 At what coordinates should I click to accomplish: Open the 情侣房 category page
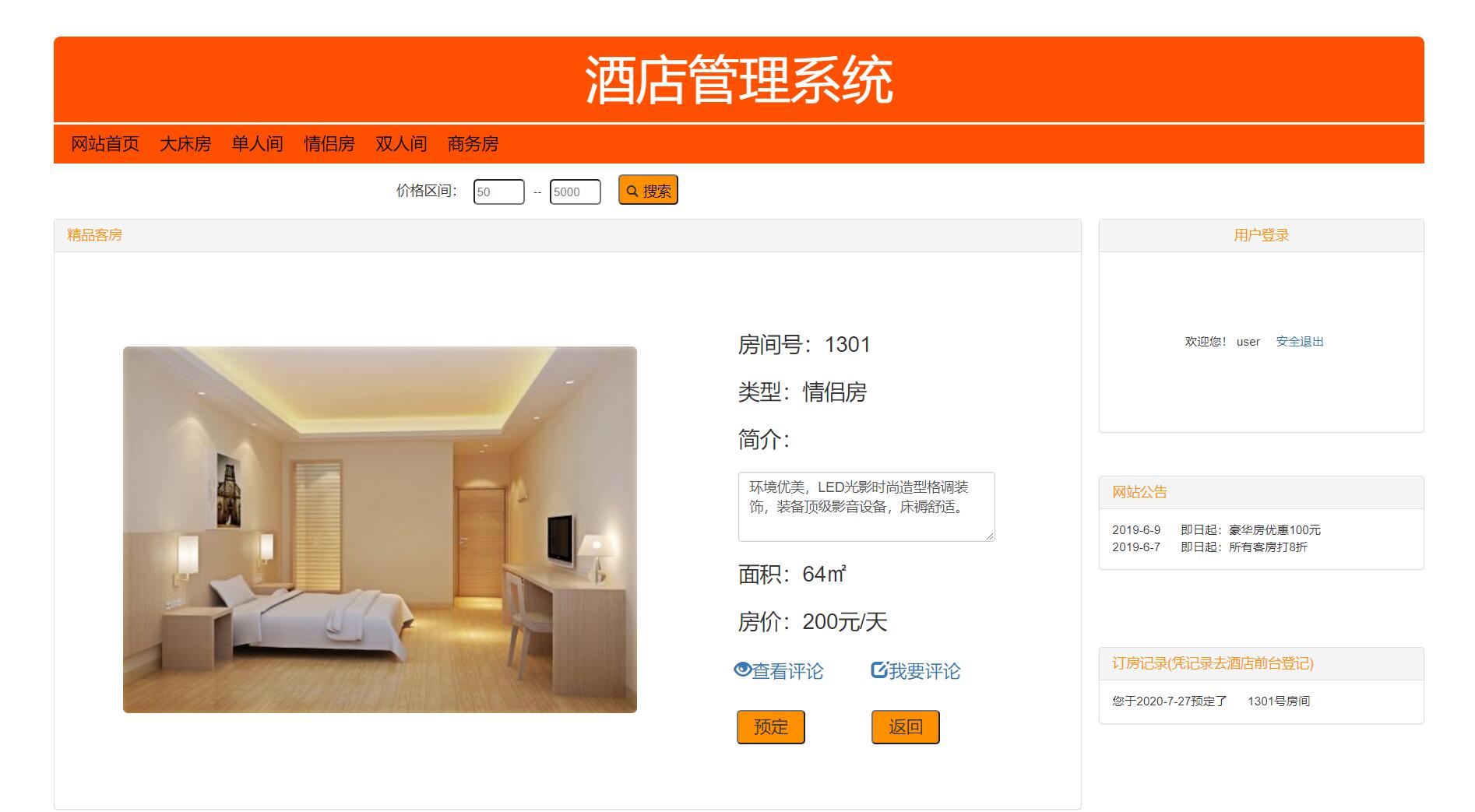pyautogui.click(x=329, y=144)
